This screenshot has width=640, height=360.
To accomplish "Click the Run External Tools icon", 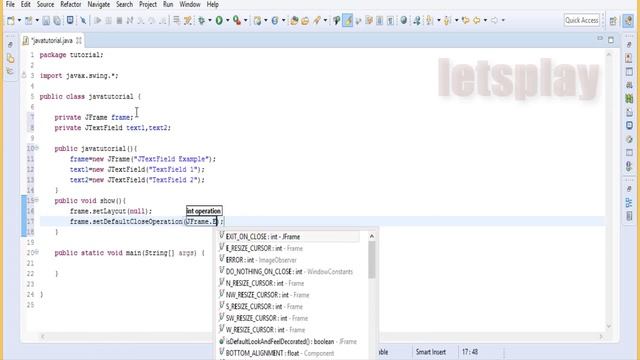I will pyautogui.click(x=237, y=20).
